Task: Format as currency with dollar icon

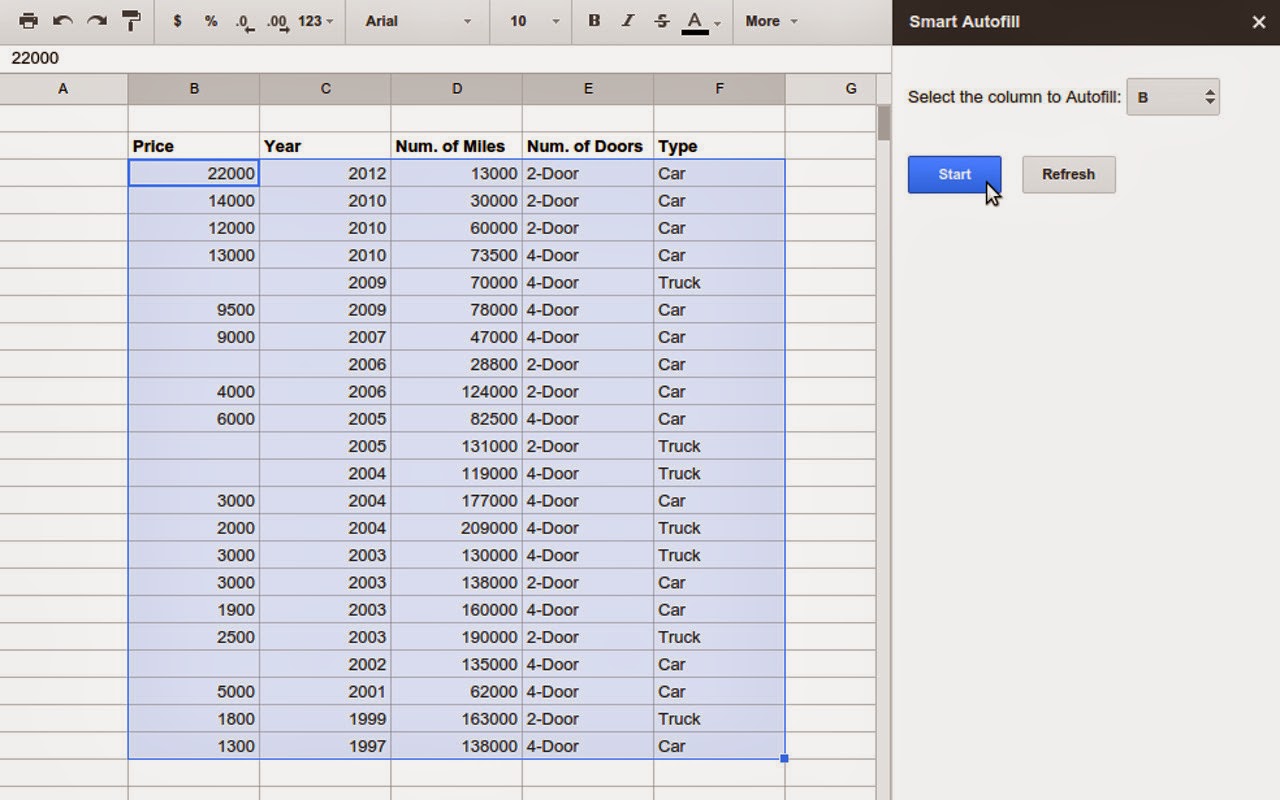Action: 177,21
